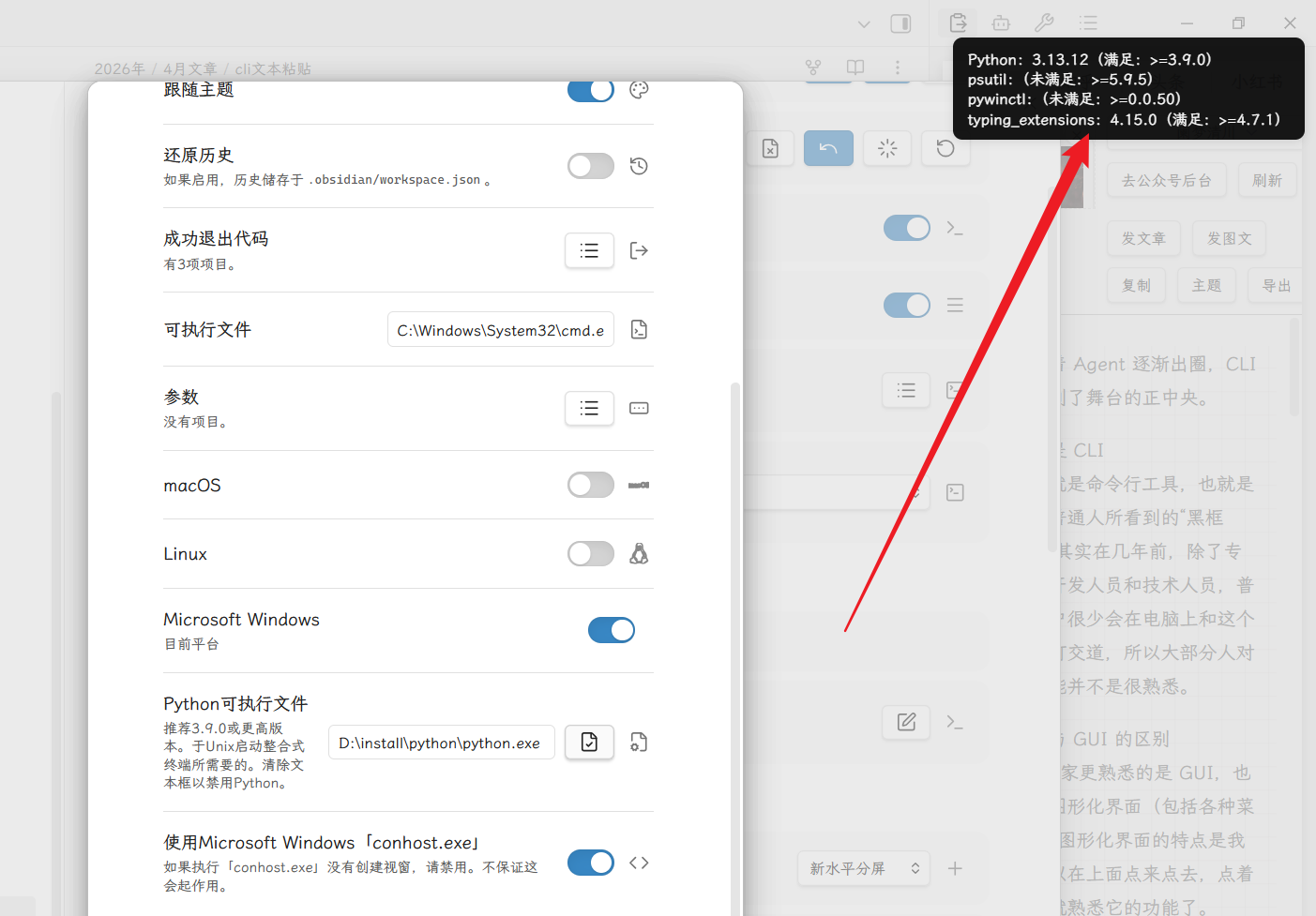The height and width of the screenshot is (916, 1316).
Task: Toggle the right sidebar panel icon
Action: pyautogui.click(x=900, y=23)
